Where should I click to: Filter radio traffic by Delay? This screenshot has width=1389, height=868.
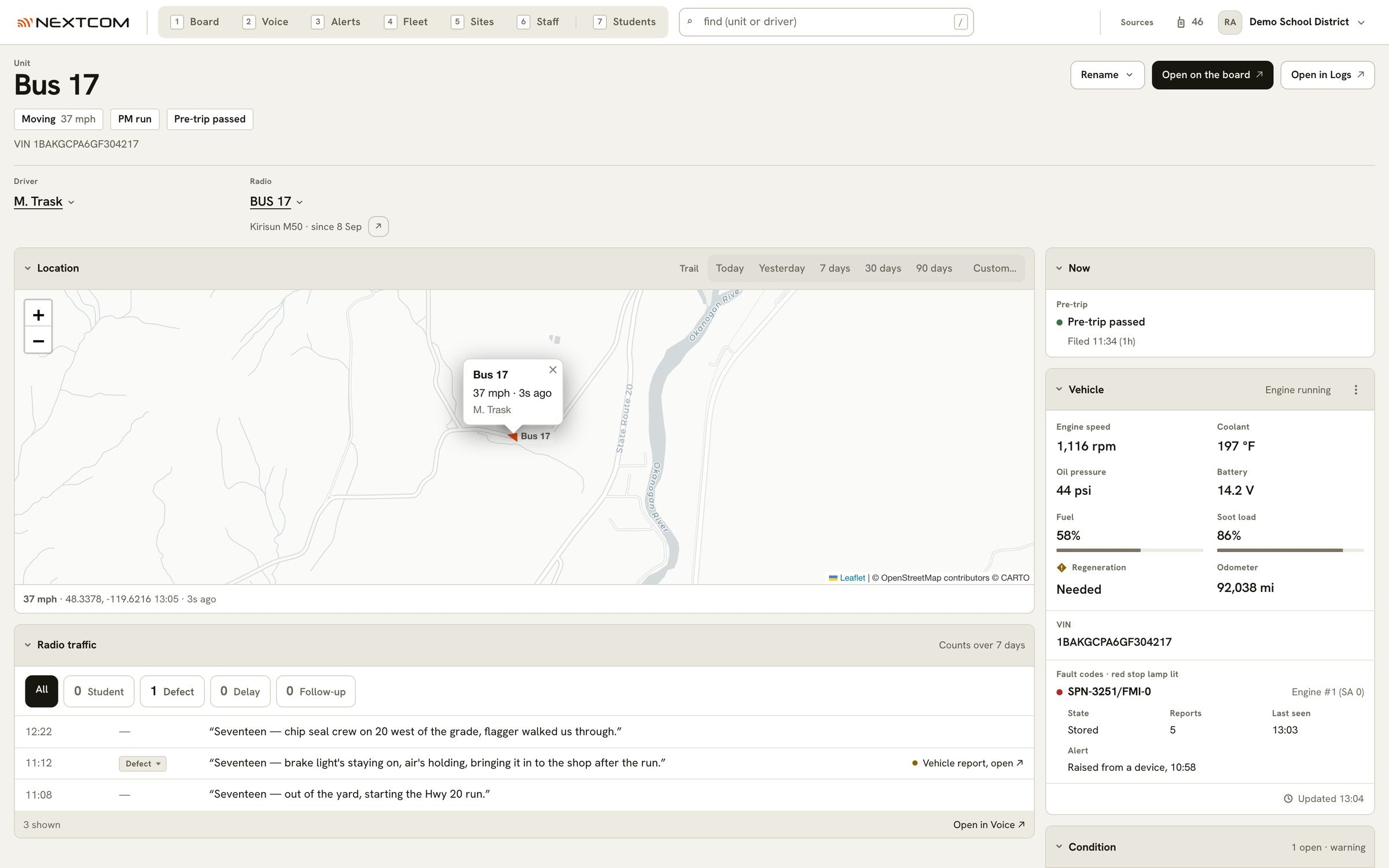pos(240,691)
